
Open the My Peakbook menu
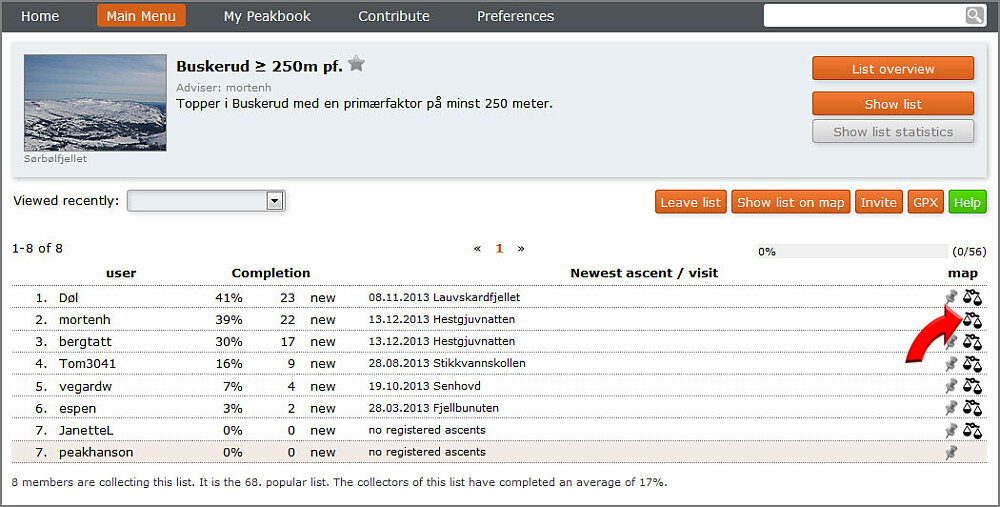tap(267, 16)
